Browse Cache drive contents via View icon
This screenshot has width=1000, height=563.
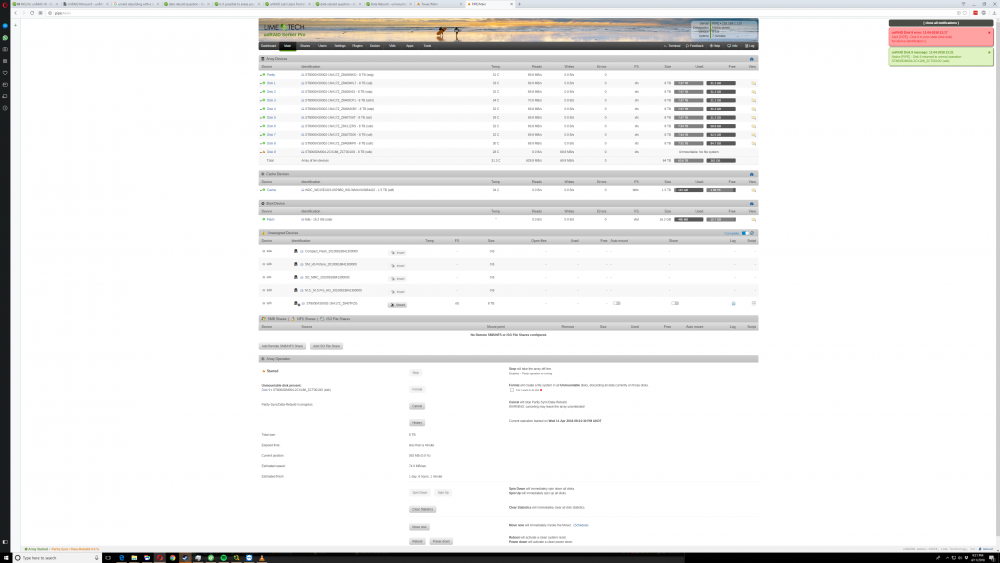point(753,190)
